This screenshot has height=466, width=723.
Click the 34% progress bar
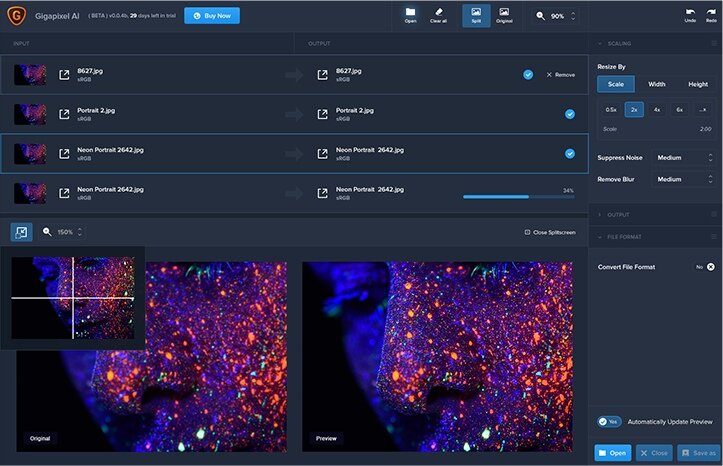point(519,197)
